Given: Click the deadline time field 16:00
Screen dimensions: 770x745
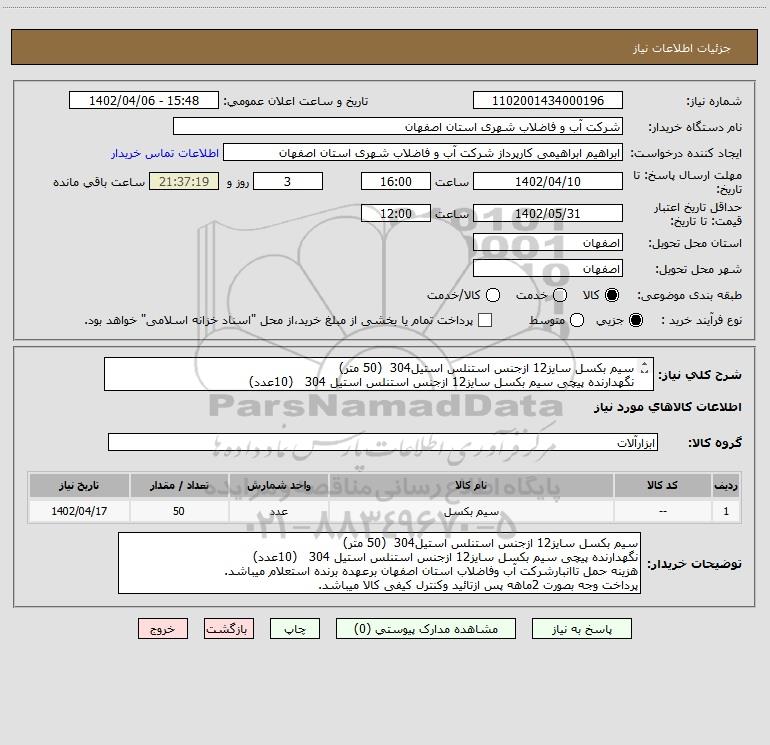Looking at the screenshot, I should 396,181.
